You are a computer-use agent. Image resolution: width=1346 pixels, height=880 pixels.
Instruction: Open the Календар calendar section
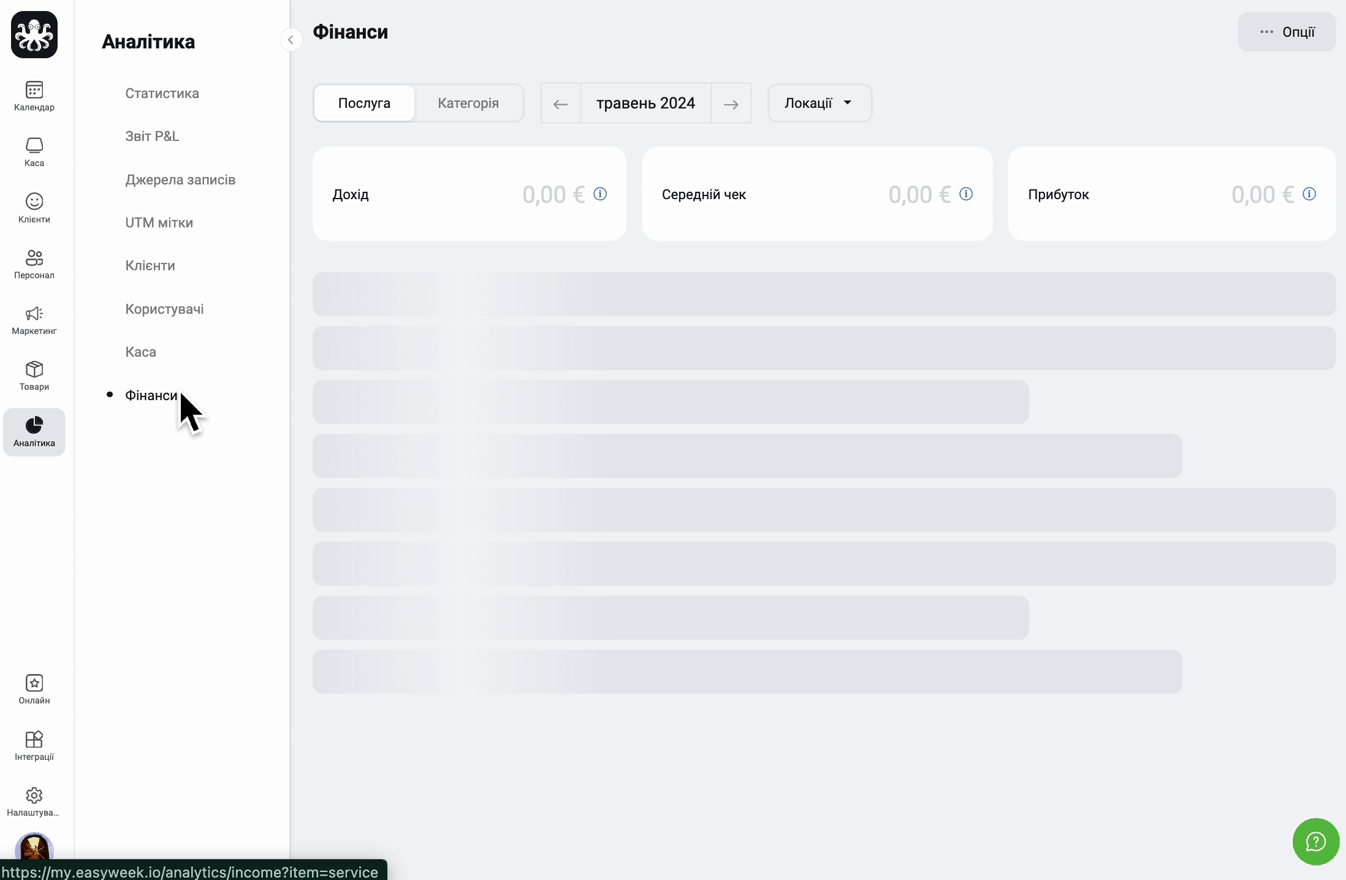click(34, 96)
